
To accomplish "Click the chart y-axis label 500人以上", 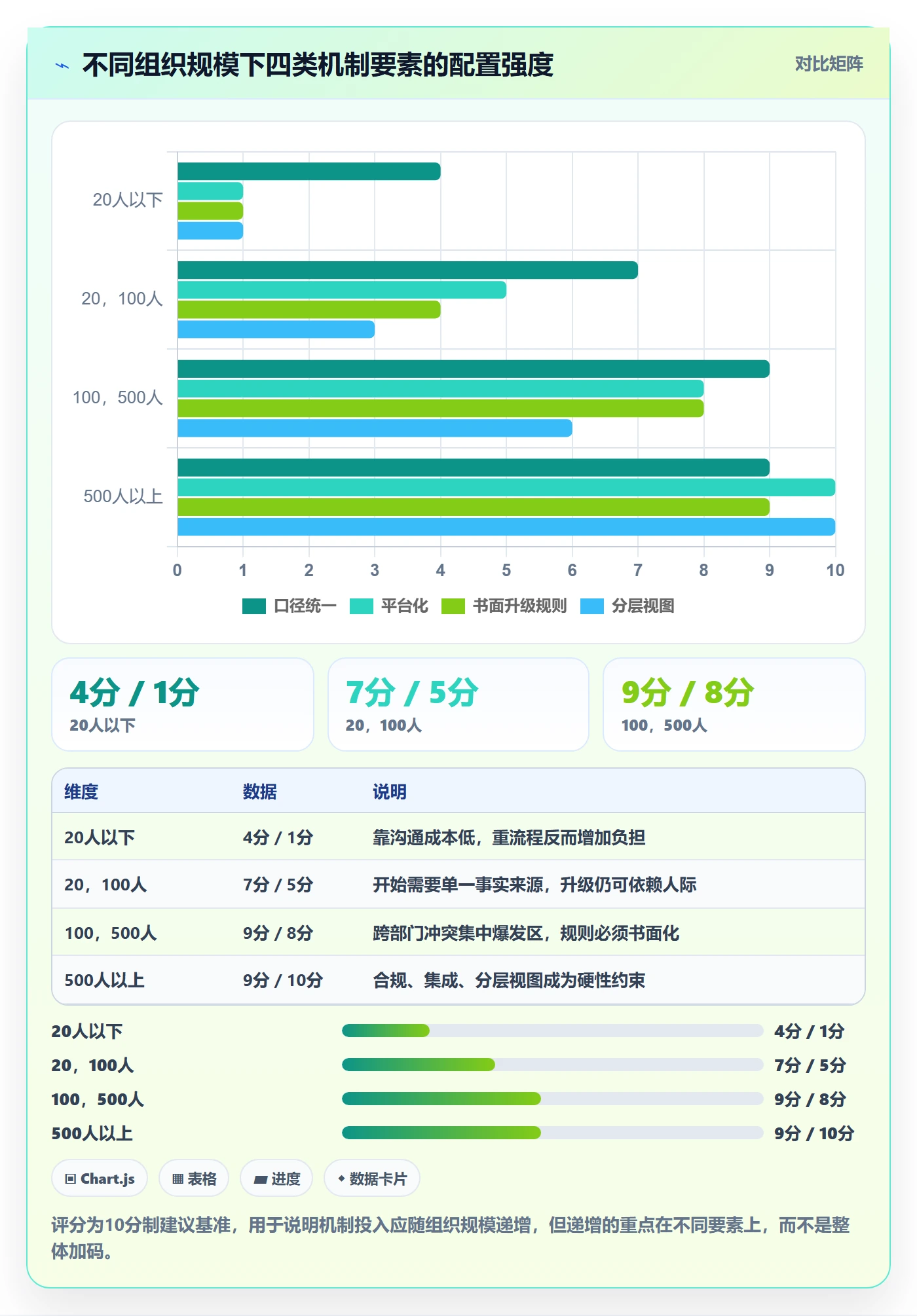I will click(x=123, y=496).
